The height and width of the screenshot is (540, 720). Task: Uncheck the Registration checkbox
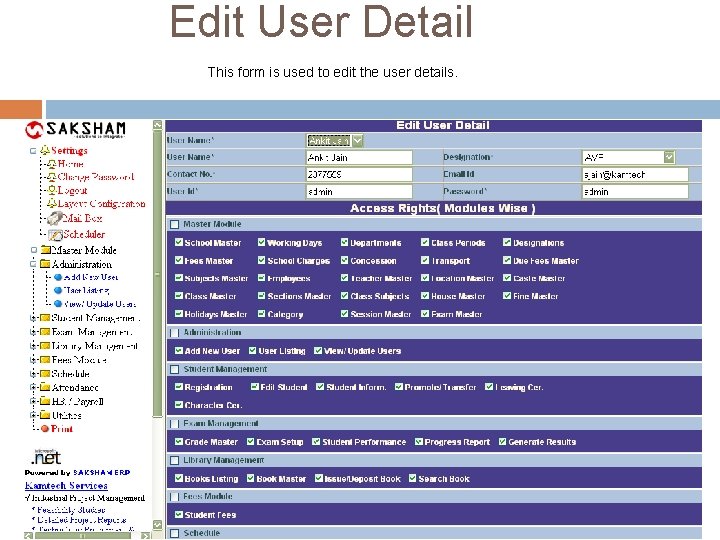click(179, 387)
